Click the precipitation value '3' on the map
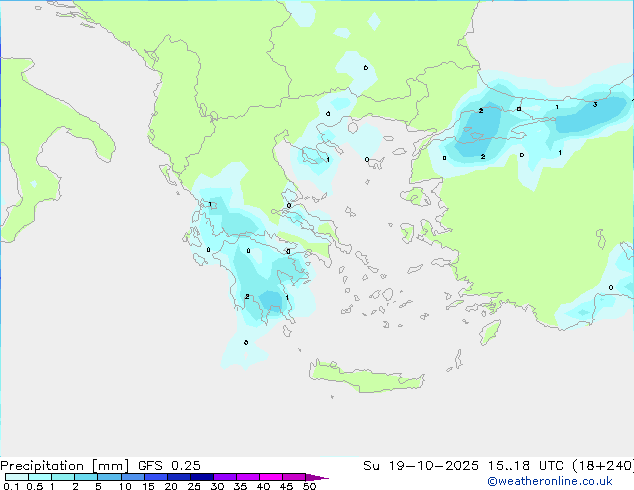 click(595, 105)
